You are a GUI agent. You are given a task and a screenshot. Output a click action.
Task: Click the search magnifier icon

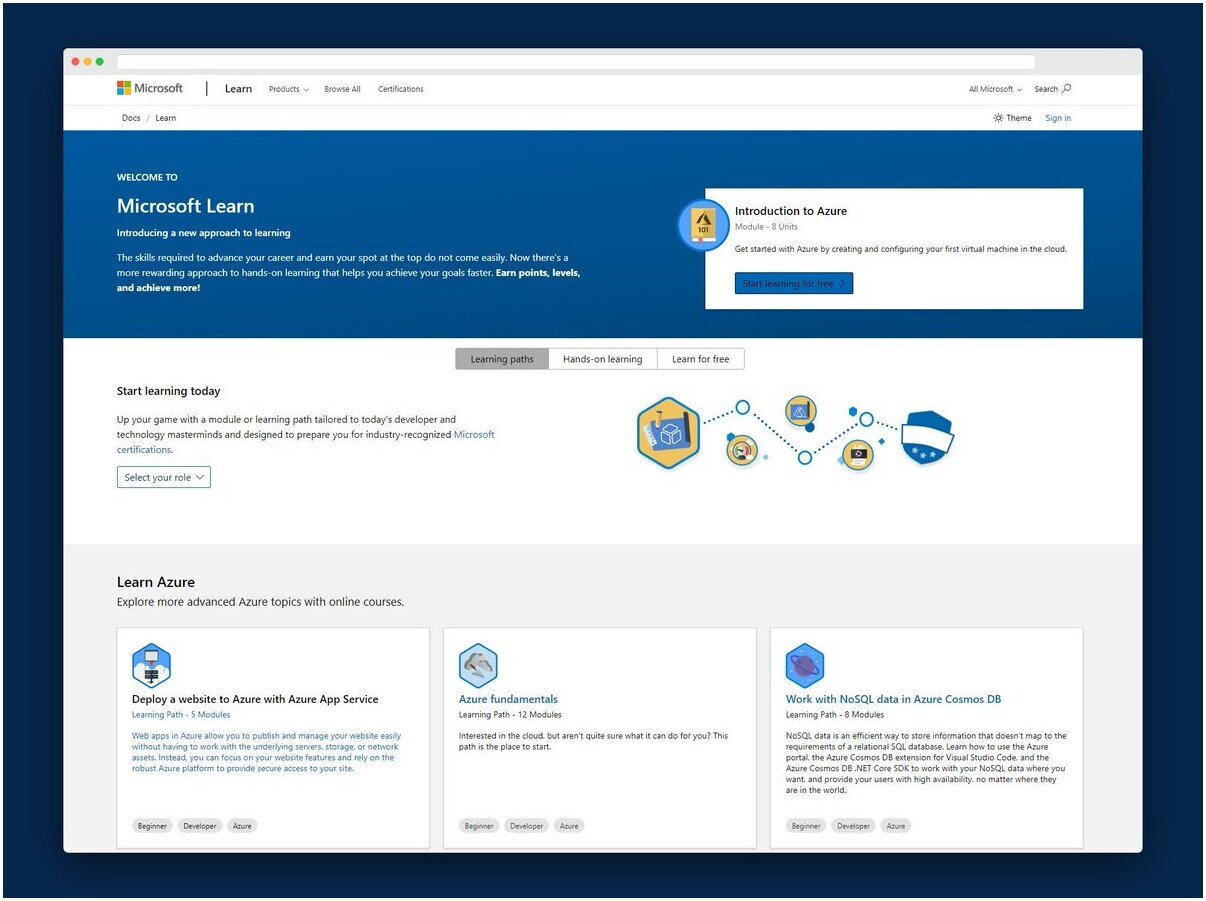coord(1067,88)
